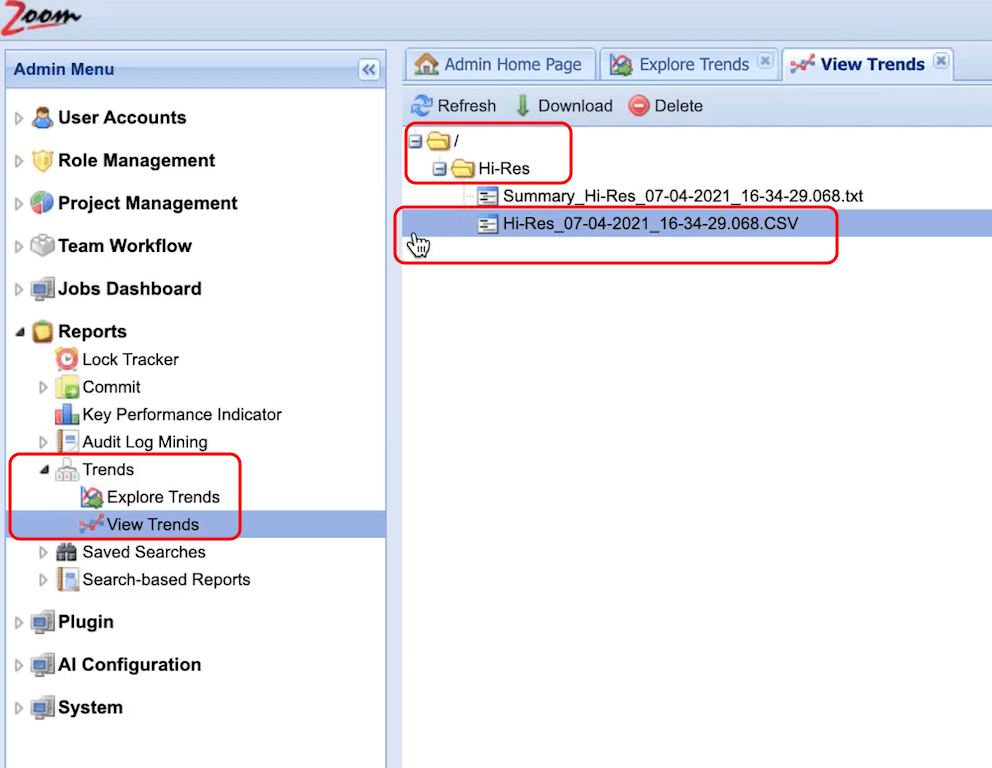Expand the Commit node
The image size is (992, 768).
[43, 387]
